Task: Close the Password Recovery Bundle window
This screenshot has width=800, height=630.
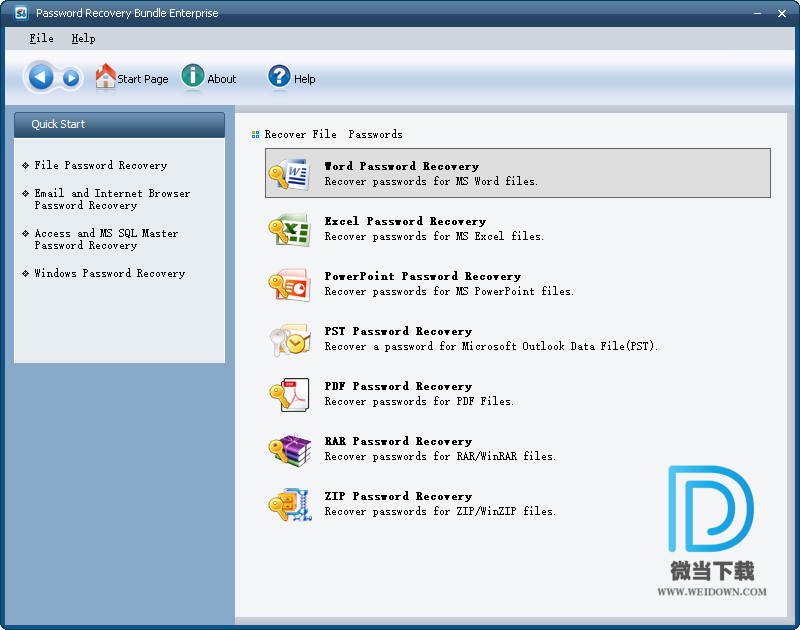Action: [782, 14]
